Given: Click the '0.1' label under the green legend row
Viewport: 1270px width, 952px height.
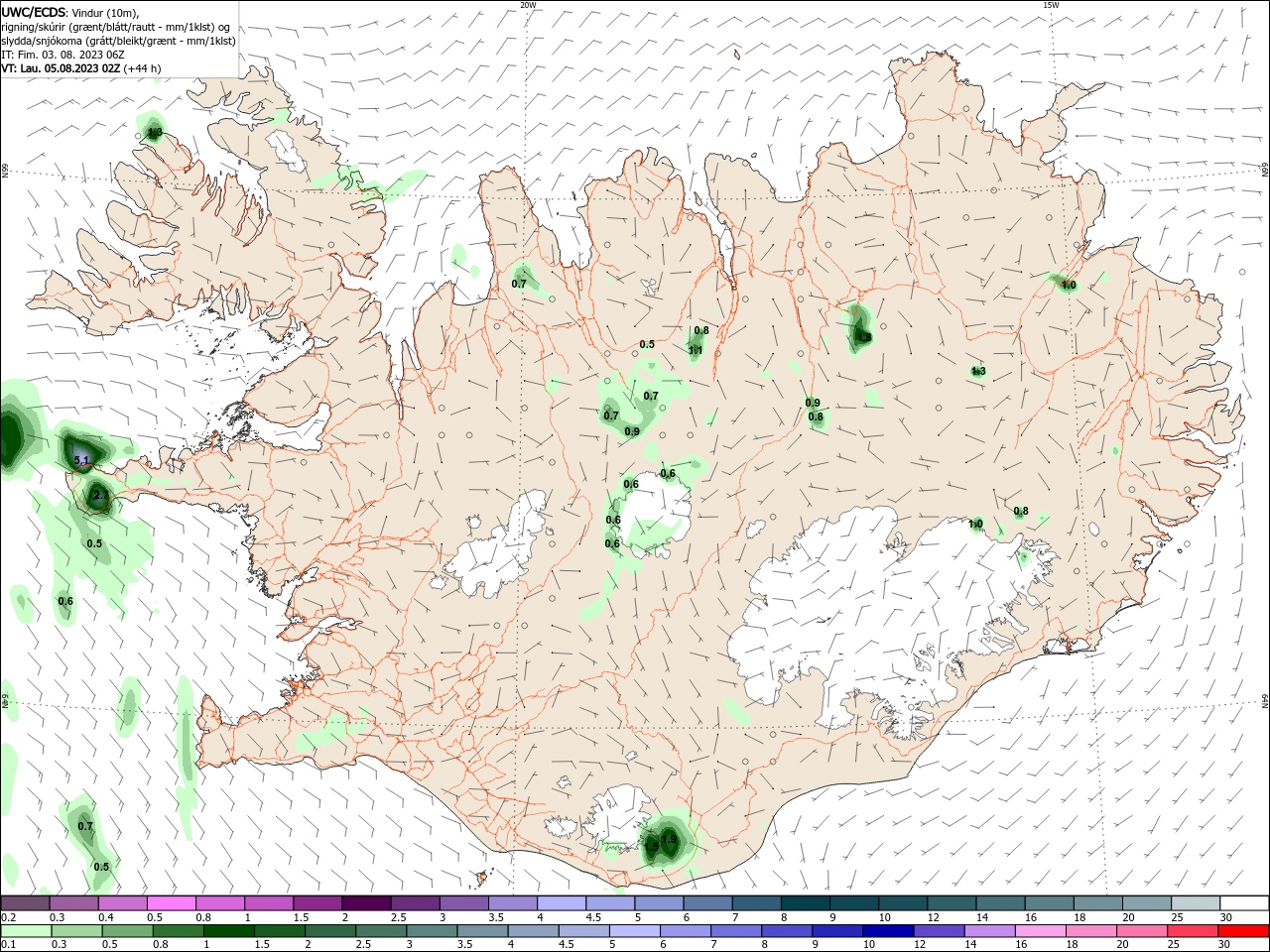Looking at the screenshot, I should (x=9, y=945).
